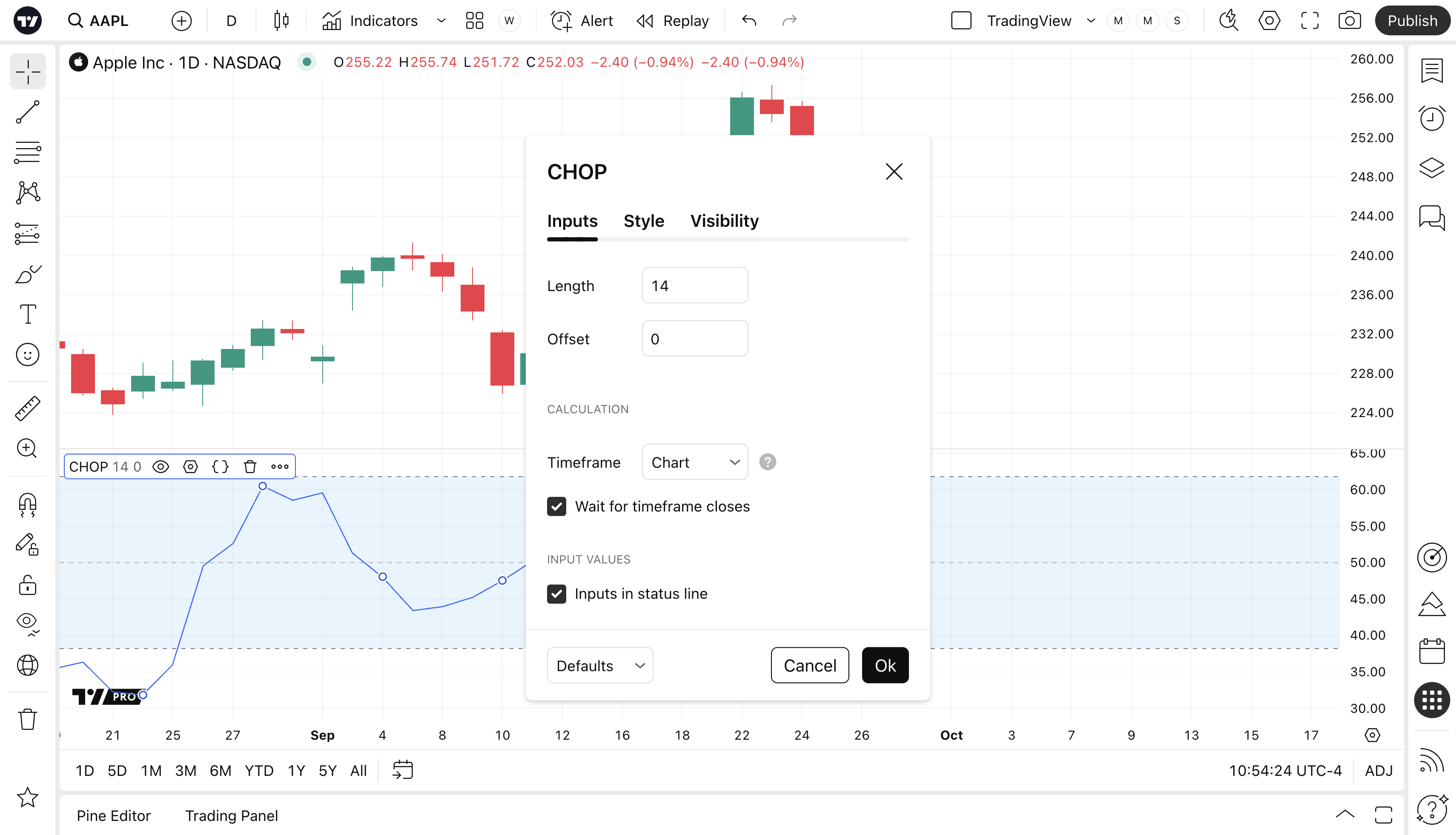Expand the TradingView layout dropdown
The height and width of the screenshot is (835, 1456).
[x=1091, y=21]
